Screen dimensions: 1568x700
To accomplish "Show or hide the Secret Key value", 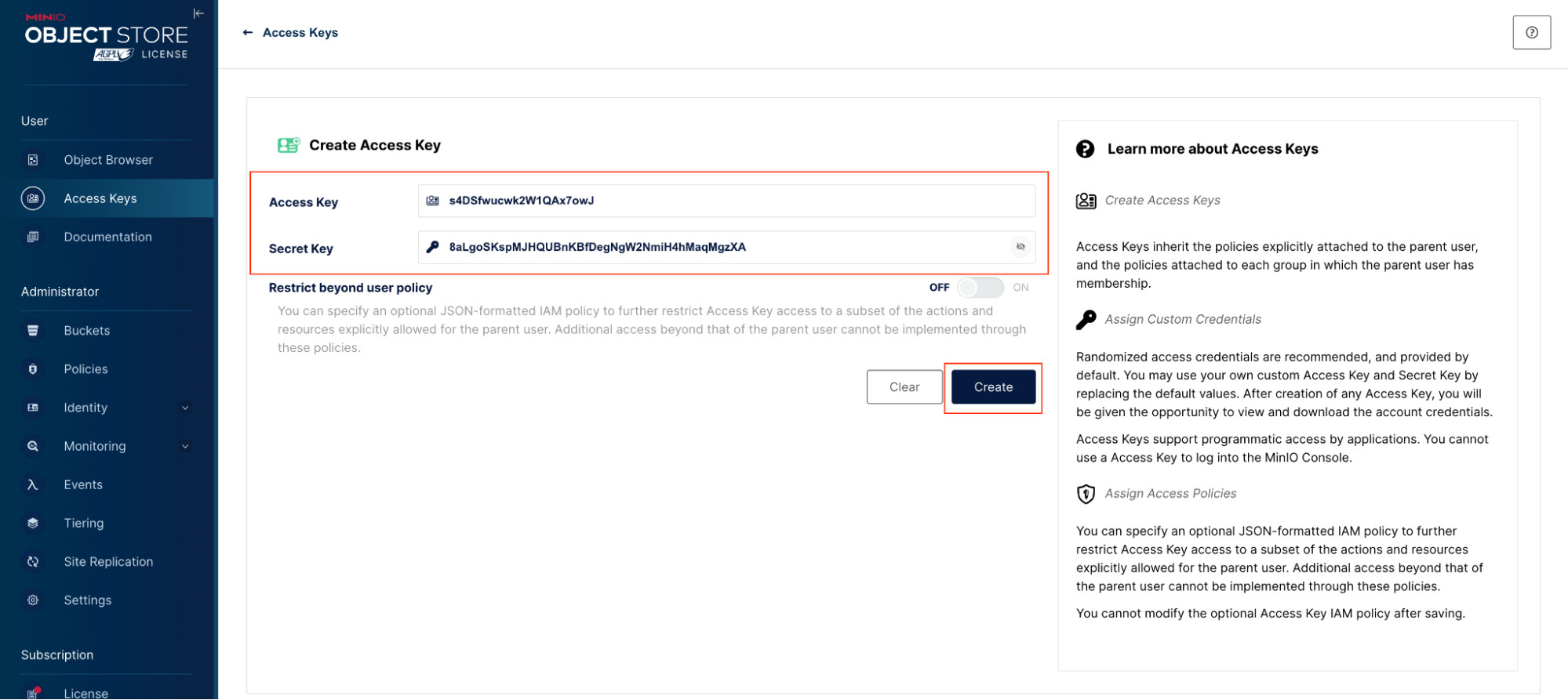I will (x=1020, y=247).
